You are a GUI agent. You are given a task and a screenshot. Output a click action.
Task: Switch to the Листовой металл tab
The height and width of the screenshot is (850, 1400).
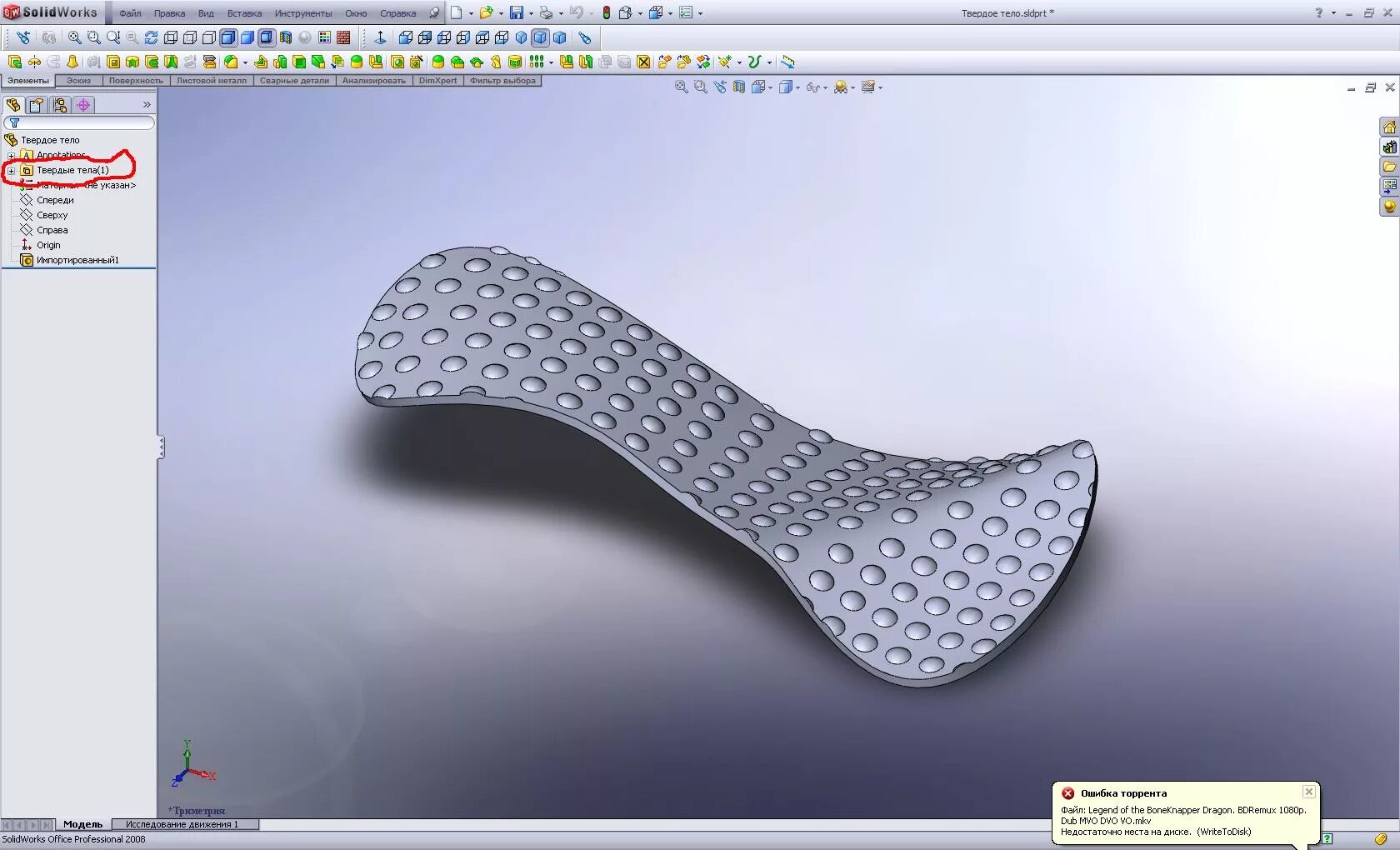(x=212, y=81)
